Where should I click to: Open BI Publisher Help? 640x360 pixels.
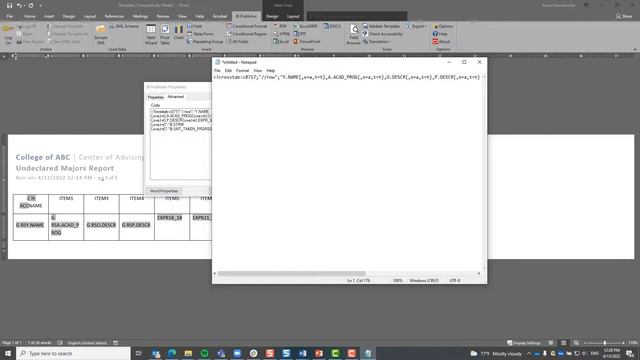click(x=440, y=34)
